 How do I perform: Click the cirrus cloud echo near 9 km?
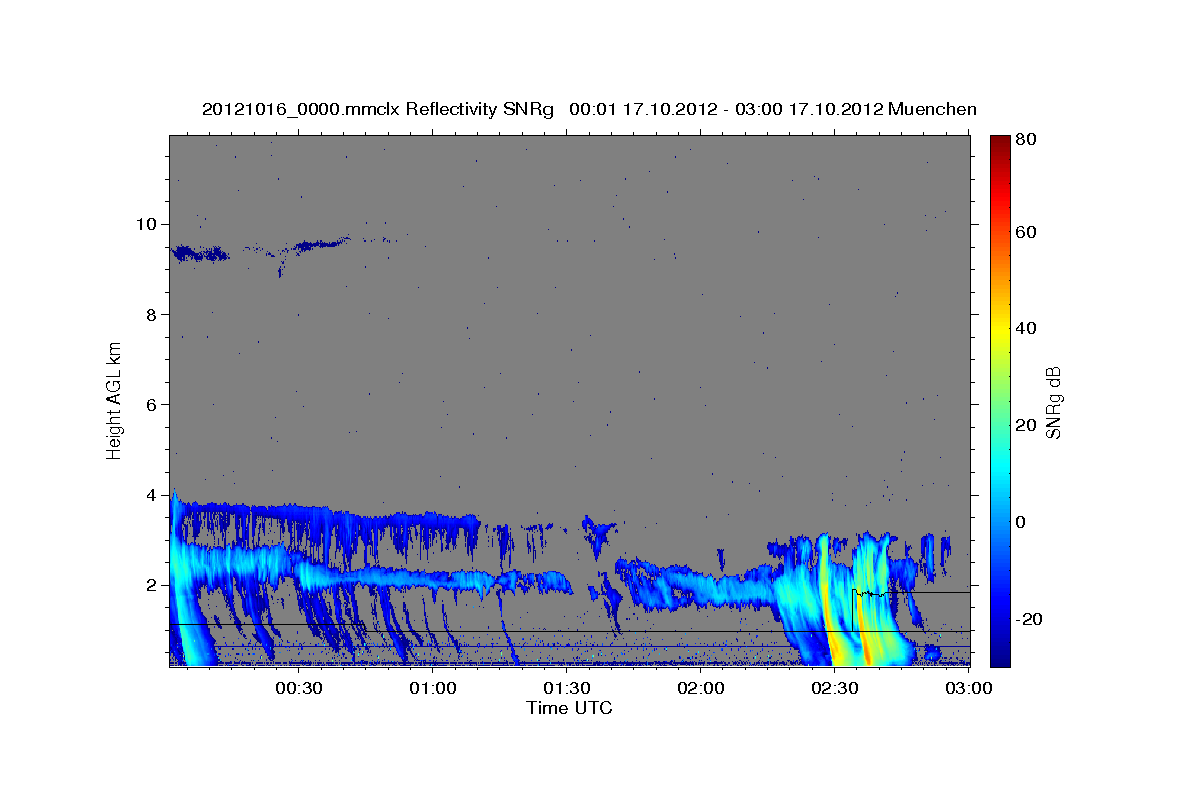201,255
